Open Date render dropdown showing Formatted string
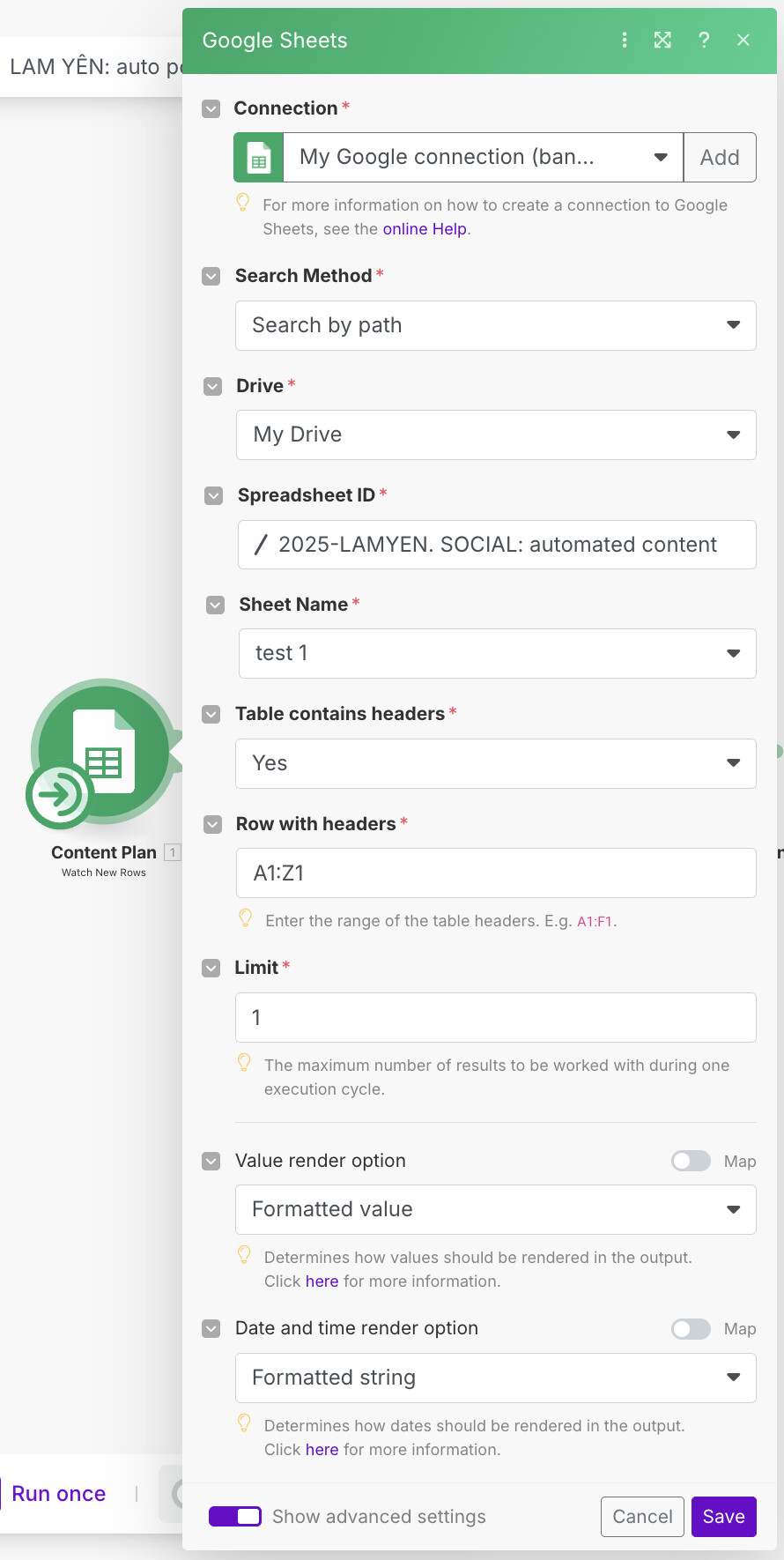 pos(496,1378)
